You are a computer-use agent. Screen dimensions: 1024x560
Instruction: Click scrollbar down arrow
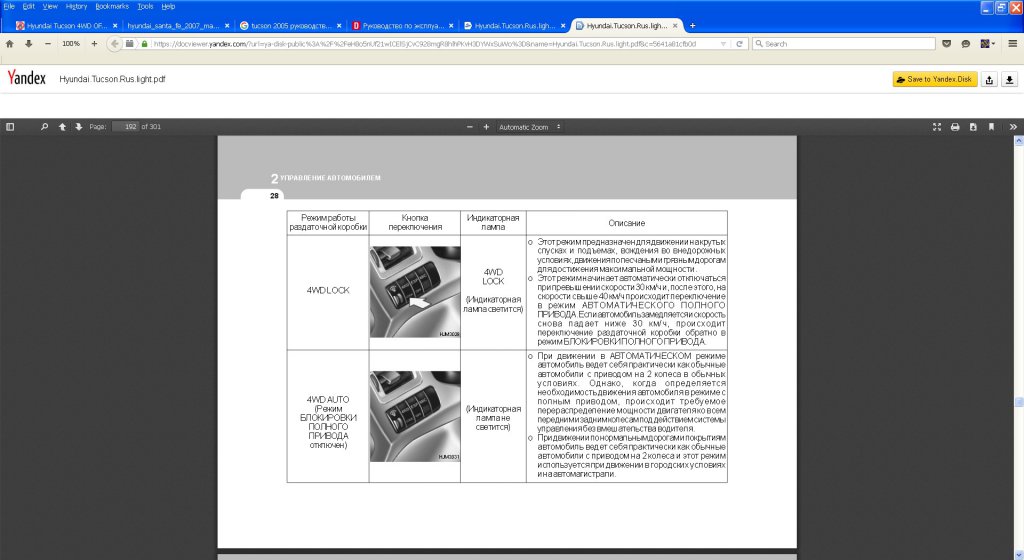pyautogui.click(x=1018, y=555)
